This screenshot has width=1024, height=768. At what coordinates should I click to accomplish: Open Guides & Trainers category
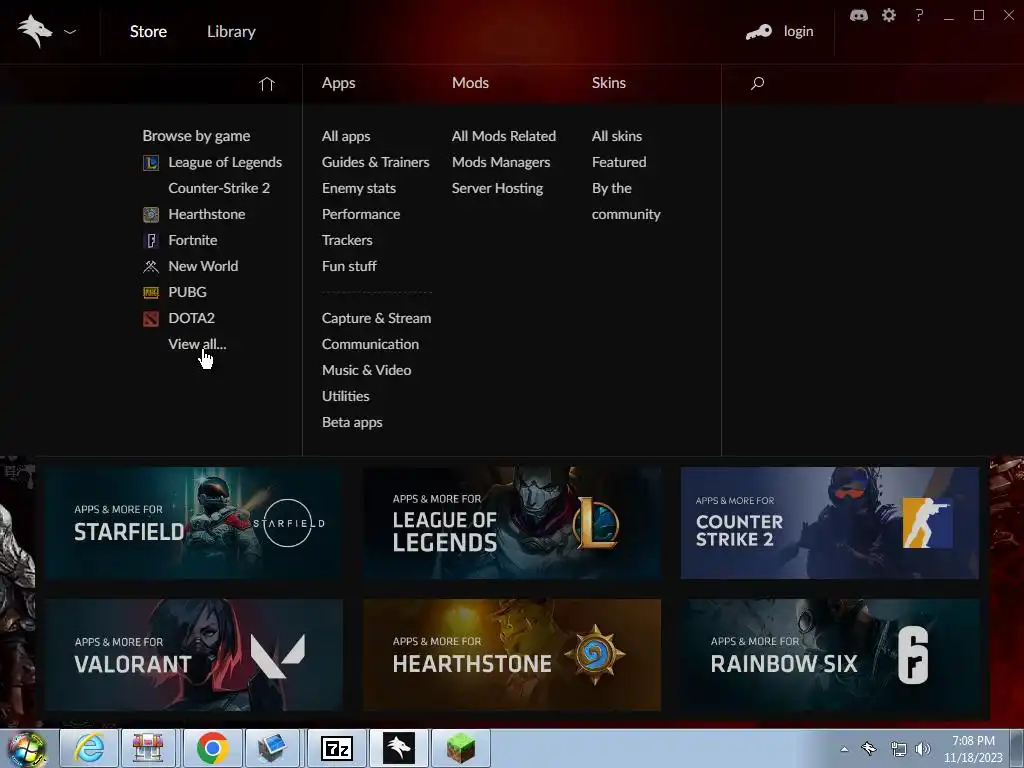pos(376,162)
